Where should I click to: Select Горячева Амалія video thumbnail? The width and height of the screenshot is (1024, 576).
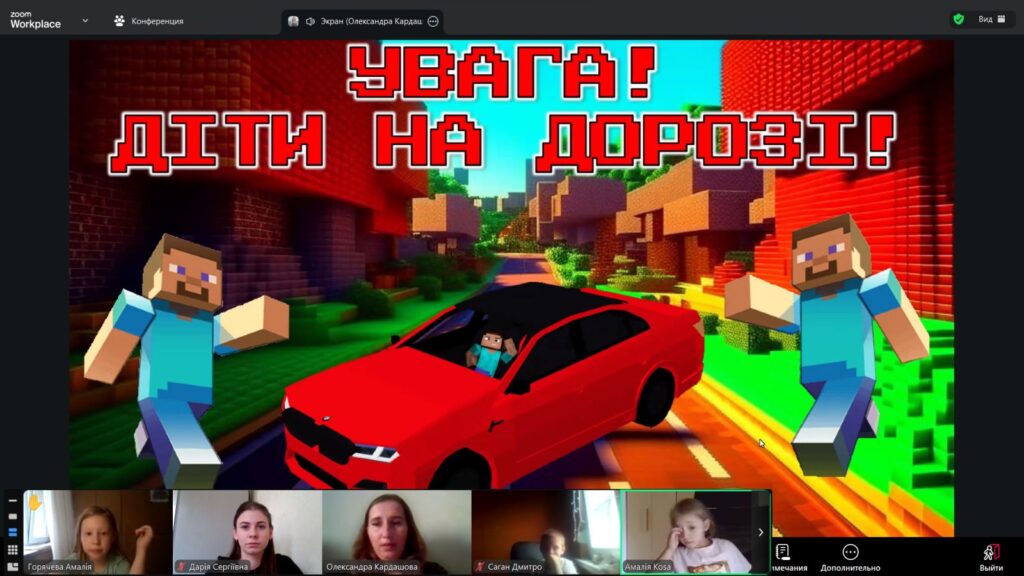pos(98,532)
